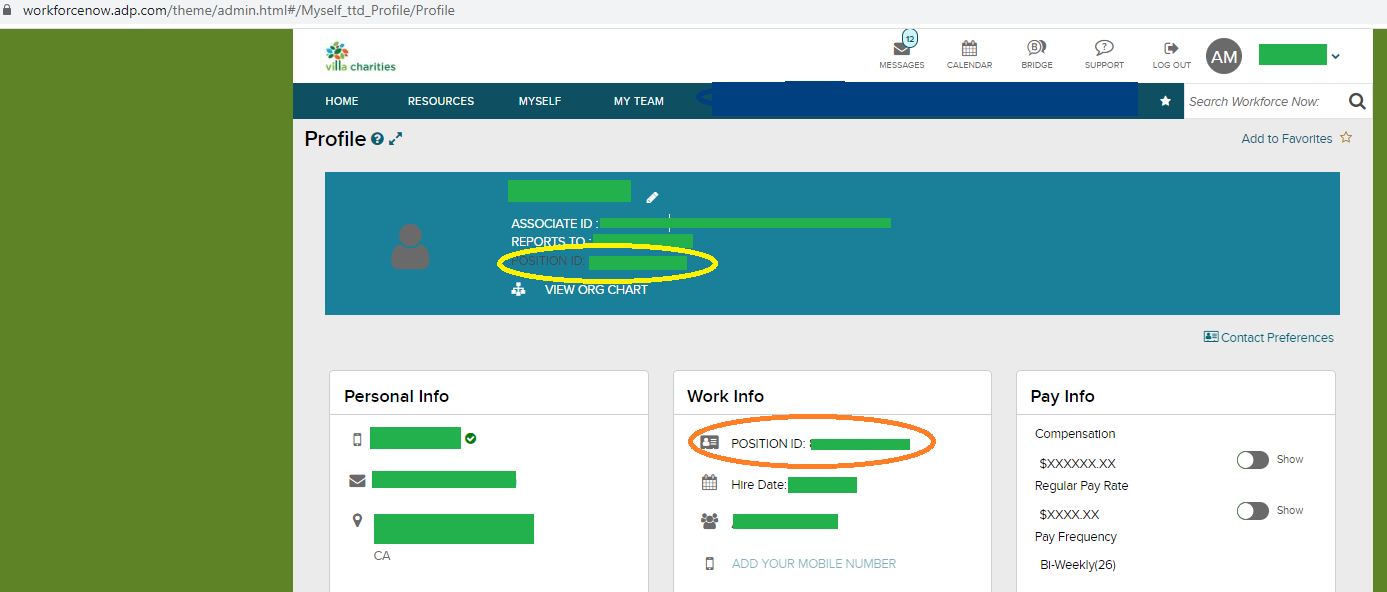This screenshot has width=1387, height=592.
Task: Focus the Search Workforce Now field
Action: pyautogui.click(x=1262, y=101)
